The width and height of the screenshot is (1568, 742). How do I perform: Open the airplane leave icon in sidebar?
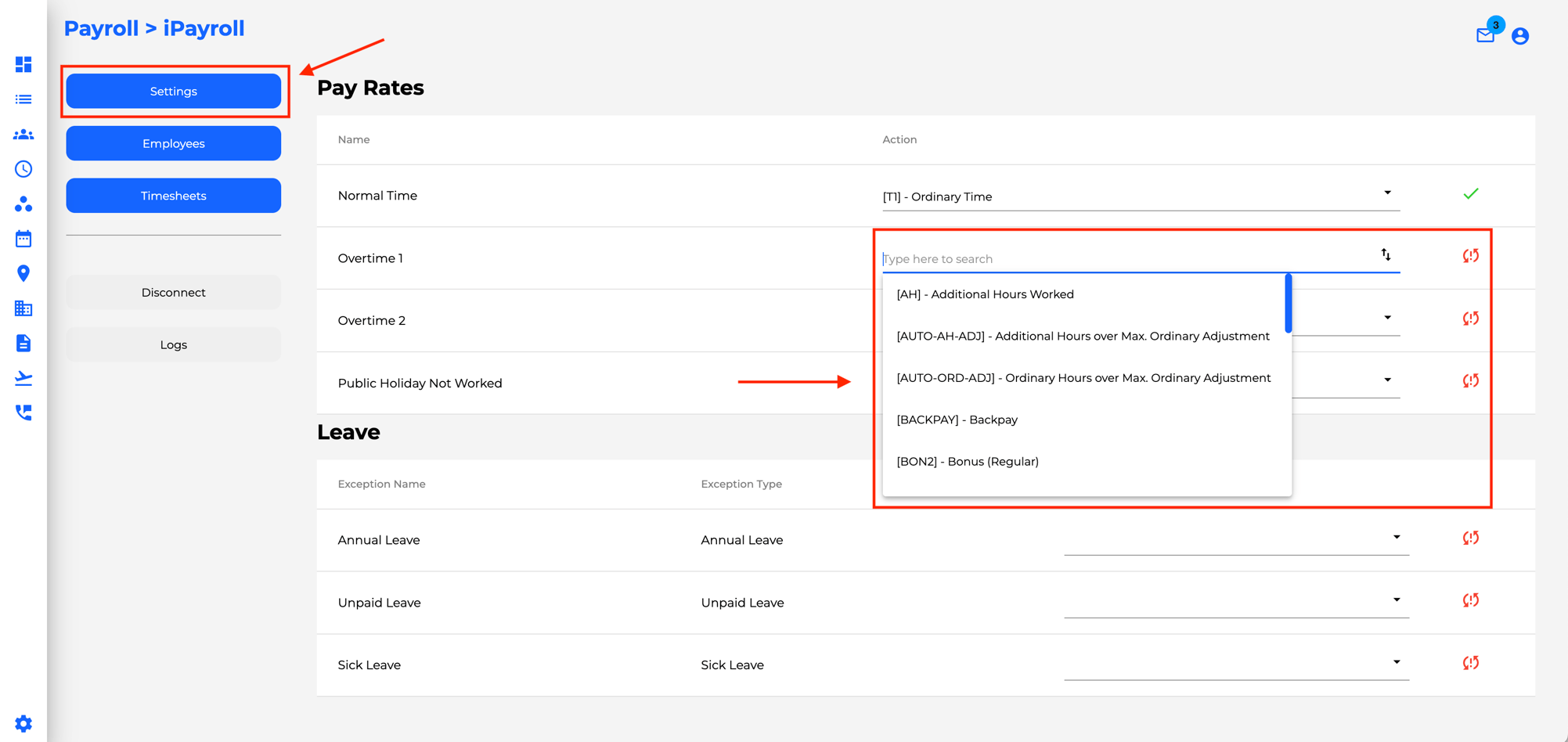[x=23, y=377]
